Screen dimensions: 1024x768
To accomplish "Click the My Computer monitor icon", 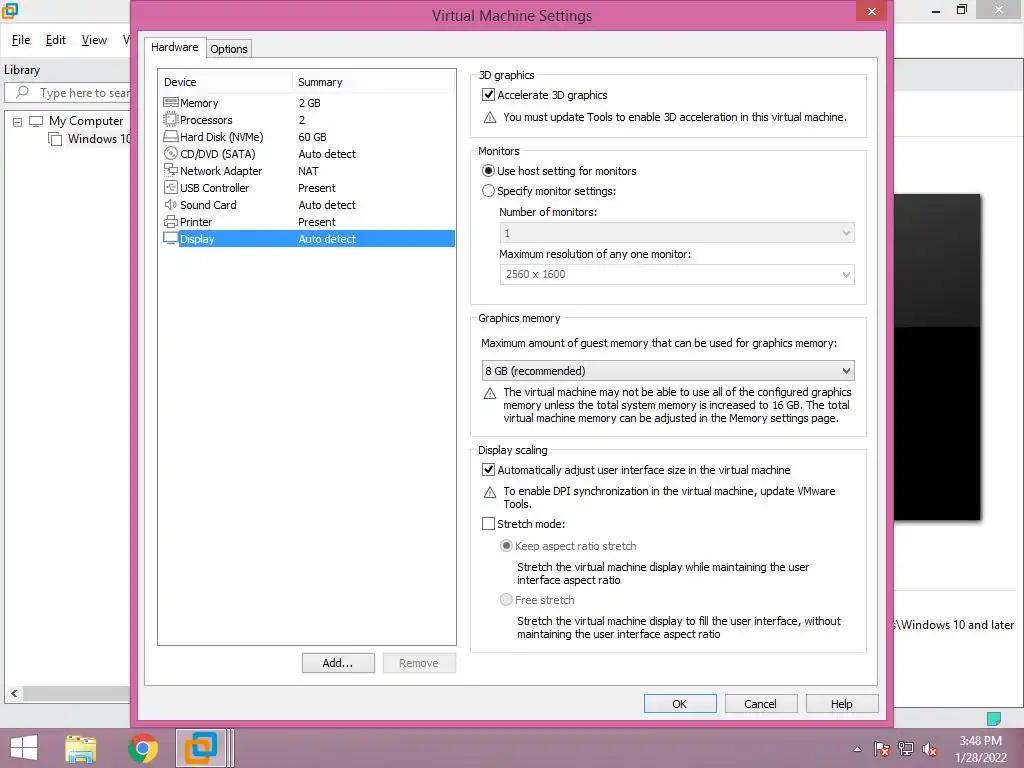I will 36,121.
